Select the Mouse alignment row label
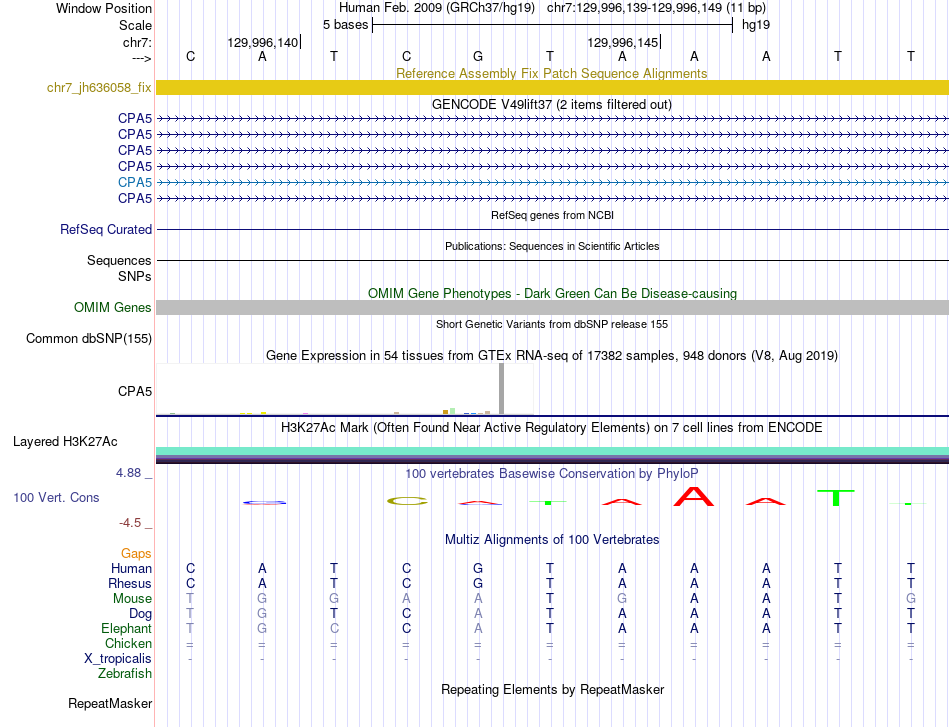Viewport: 950px width, 727px height. tap(132, 599)
